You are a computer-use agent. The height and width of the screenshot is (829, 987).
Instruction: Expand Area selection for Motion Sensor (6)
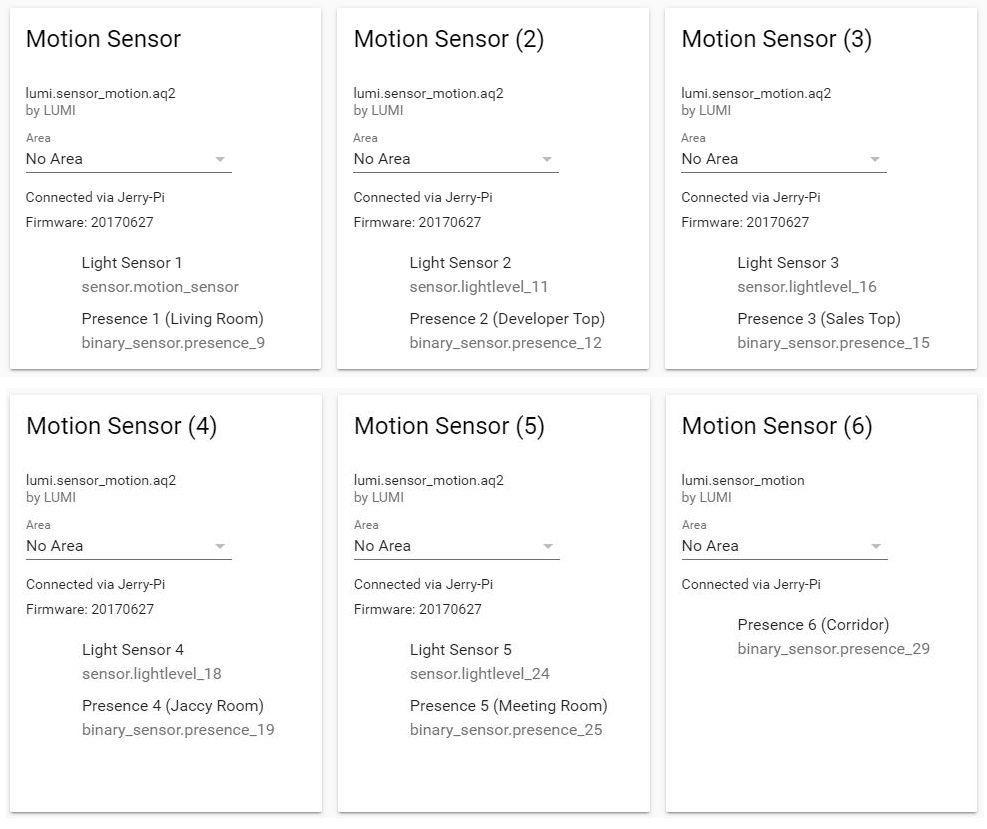pyautogui.click(x=875, y=546)
